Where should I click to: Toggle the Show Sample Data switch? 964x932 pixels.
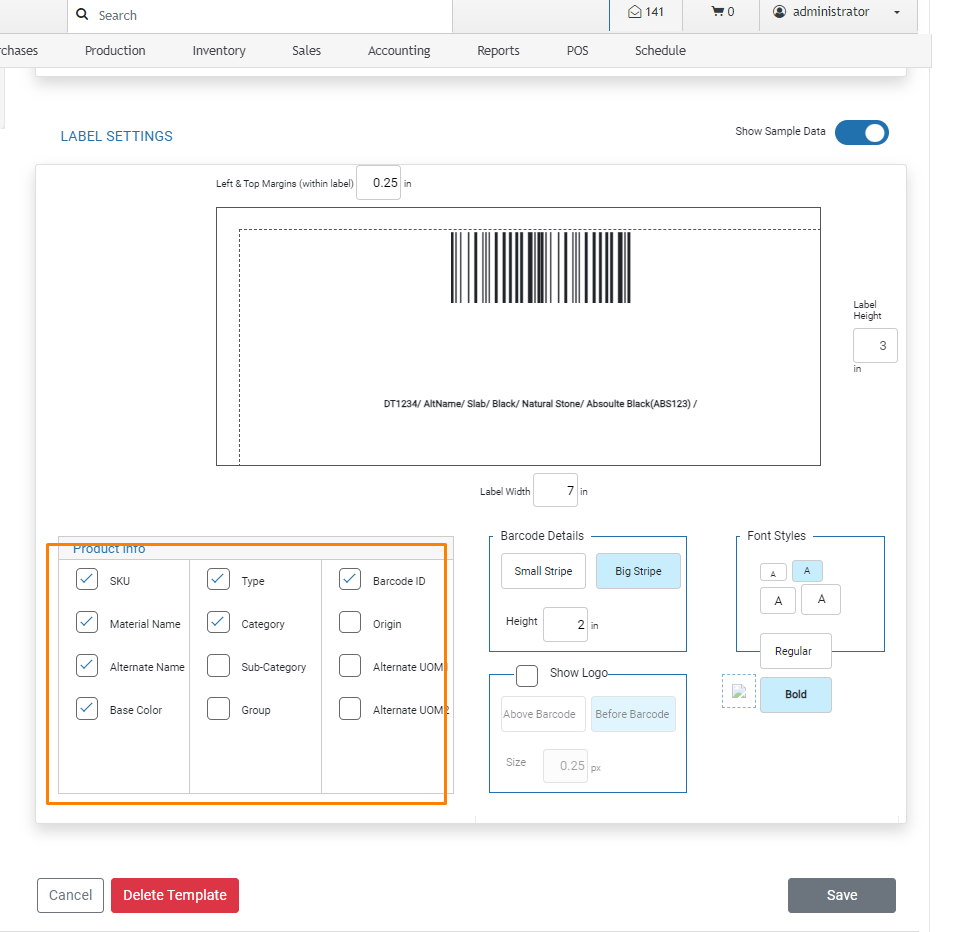coord(861,133)
